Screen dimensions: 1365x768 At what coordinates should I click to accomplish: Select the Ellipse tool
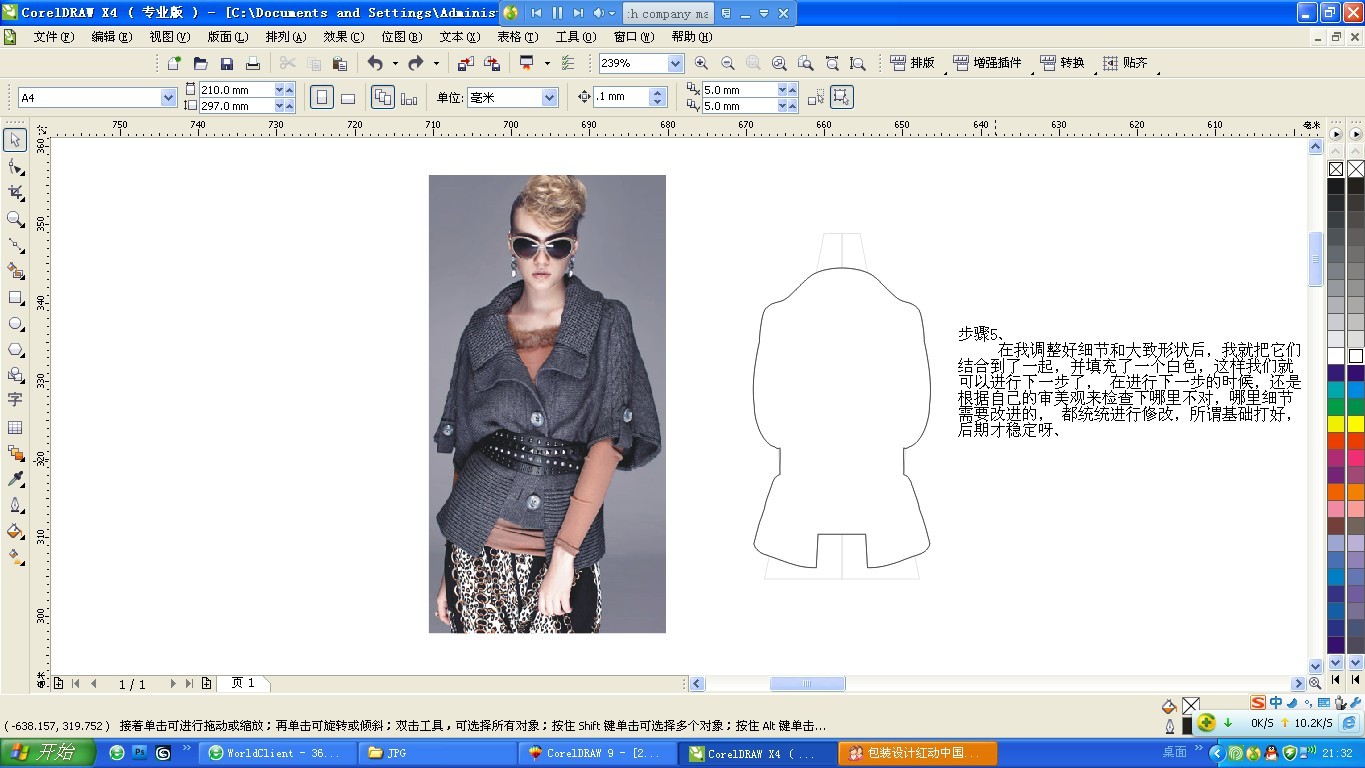[15, 323]
